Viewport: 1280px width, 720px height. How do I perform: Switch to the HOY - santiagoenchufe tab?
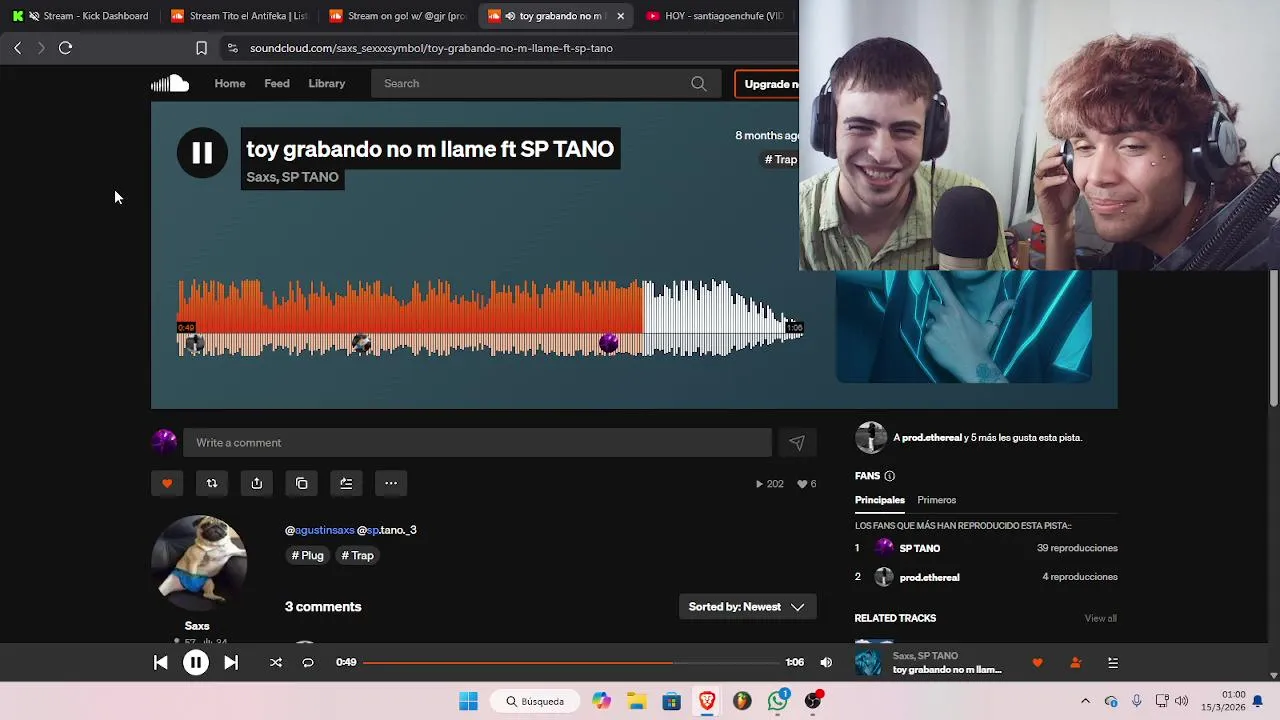click(x=716, y=16)
